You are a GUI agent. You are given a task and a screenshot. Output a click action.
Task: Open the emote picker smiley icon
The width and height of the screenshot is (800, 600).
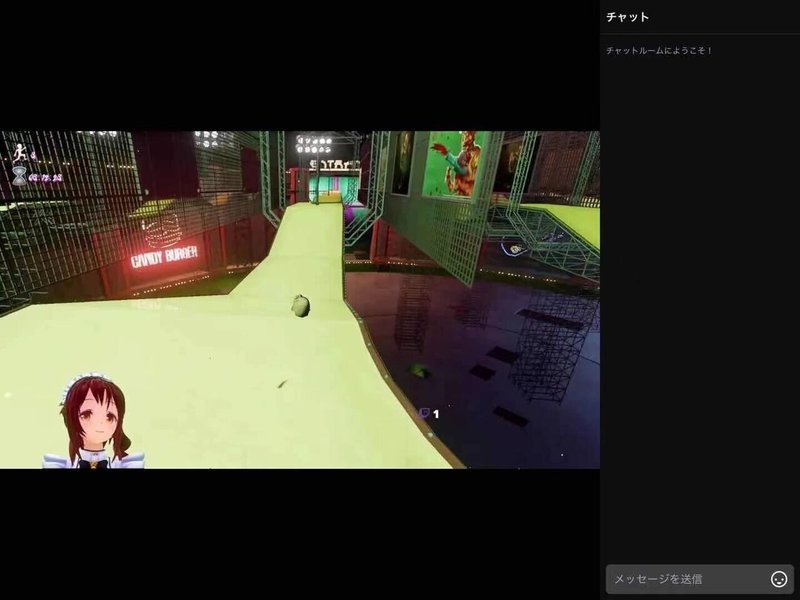coord(779,578)
